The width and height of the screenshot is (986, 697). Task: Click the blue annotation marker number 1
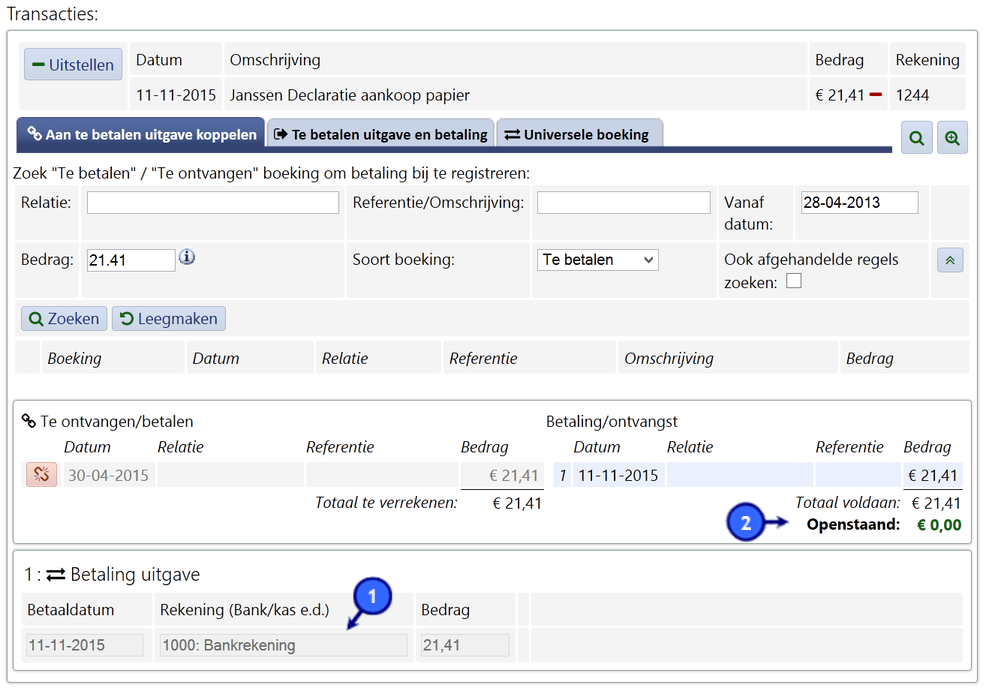[x=372, y=598]
